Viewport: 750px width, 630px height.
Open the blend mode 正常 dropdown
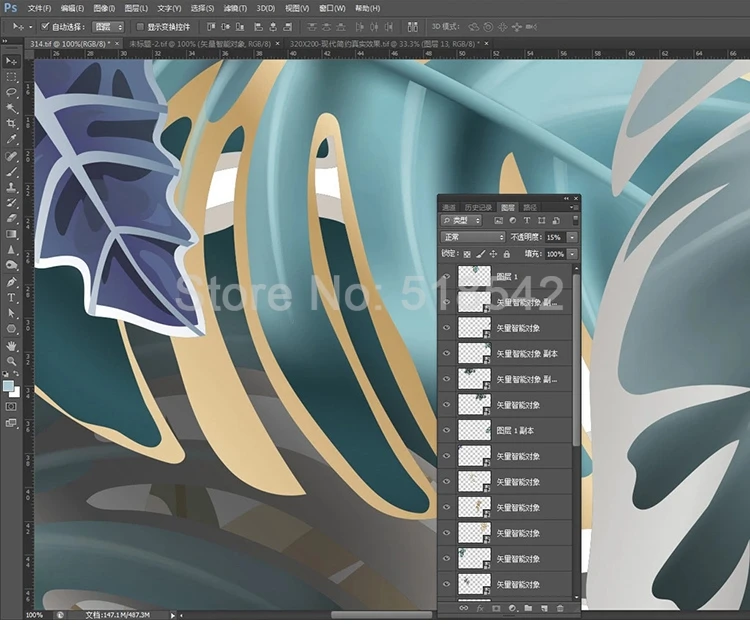point(473,237)
